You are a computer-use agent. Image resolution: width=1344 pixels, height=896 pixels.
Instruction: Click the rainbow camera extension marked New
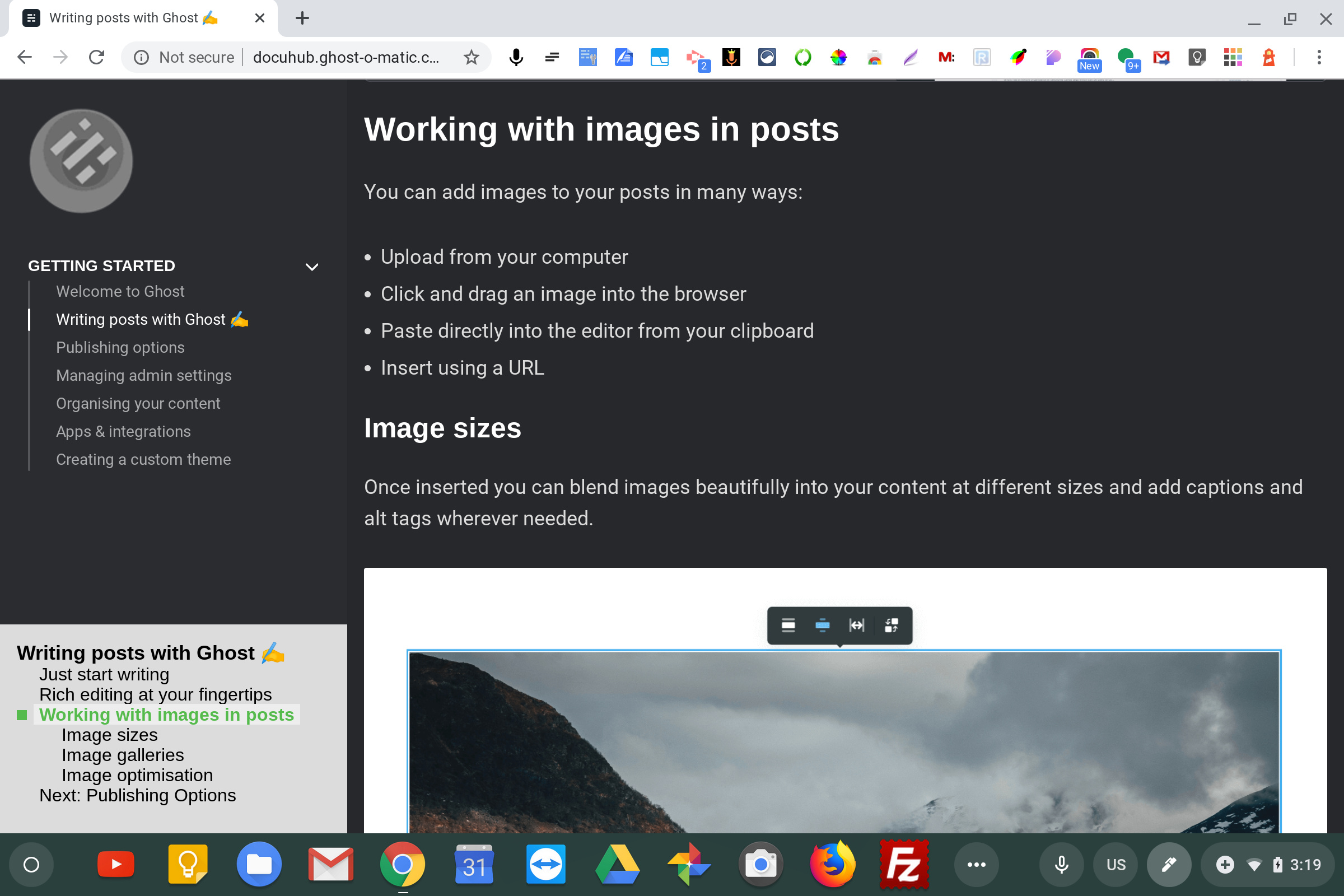(1090, 59)
